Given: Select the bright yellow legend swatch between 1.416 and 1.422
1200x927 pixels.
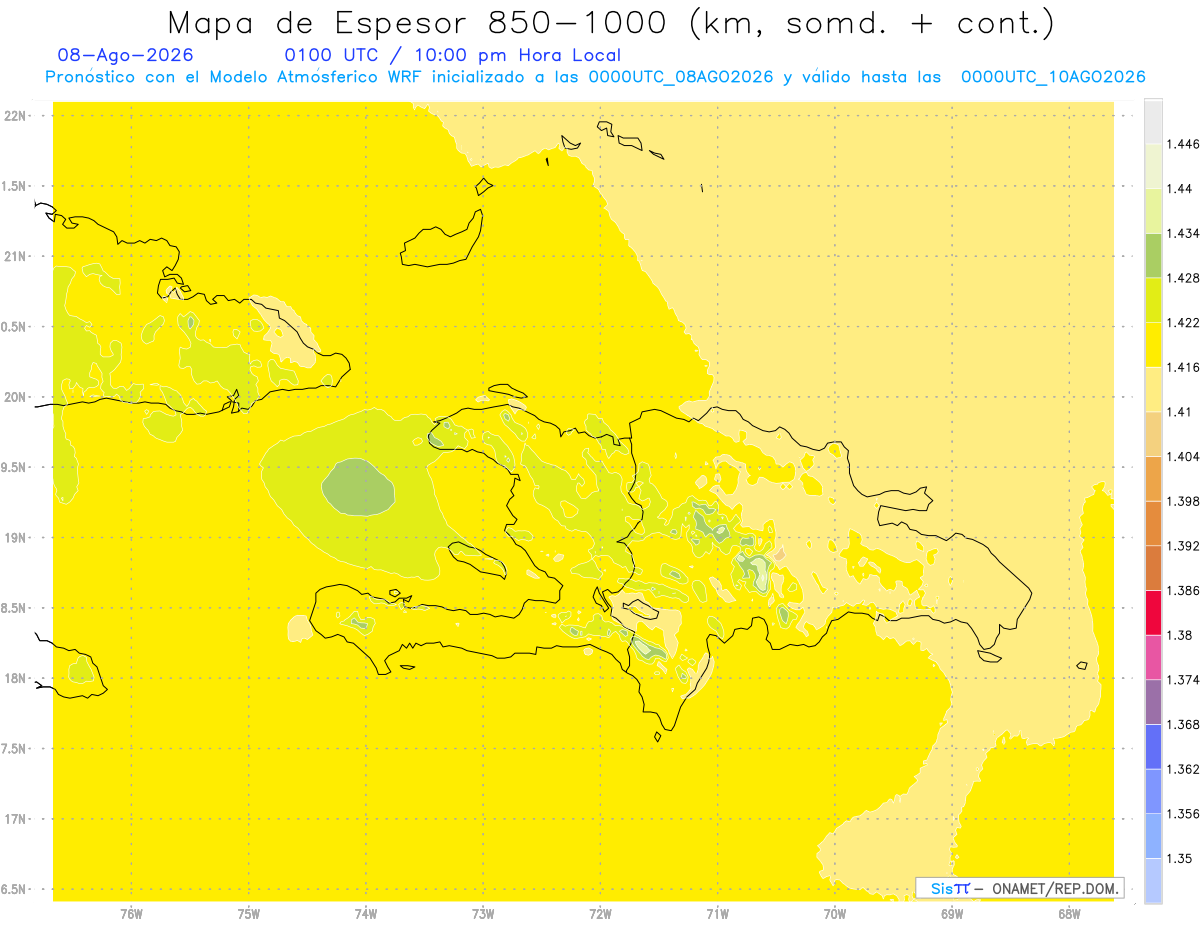Looking at the screenshot, I should coord(1153,345).
